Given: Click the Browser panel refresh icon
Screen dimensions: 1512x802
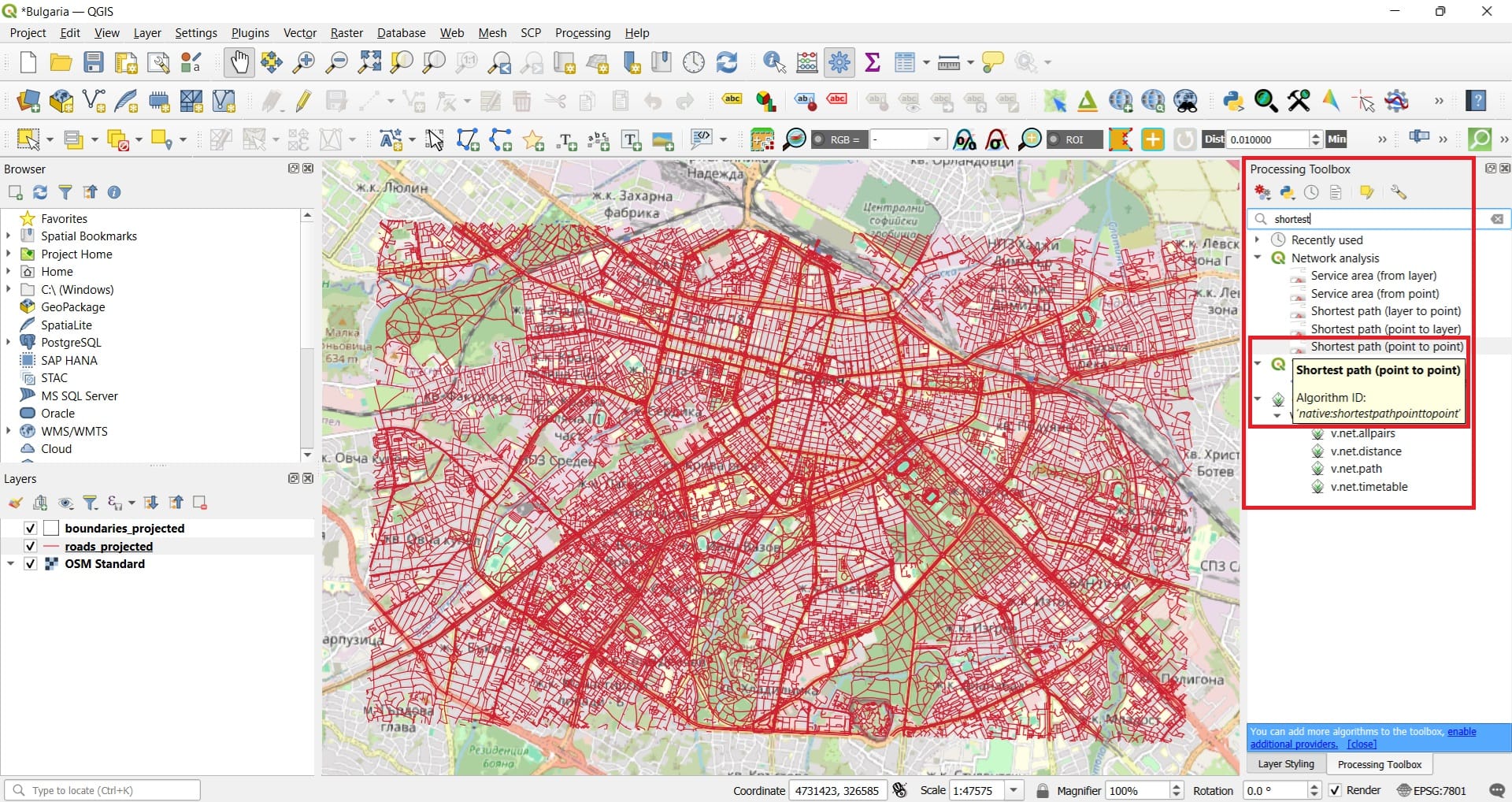Looking at the screenshot, I should 40,192.
